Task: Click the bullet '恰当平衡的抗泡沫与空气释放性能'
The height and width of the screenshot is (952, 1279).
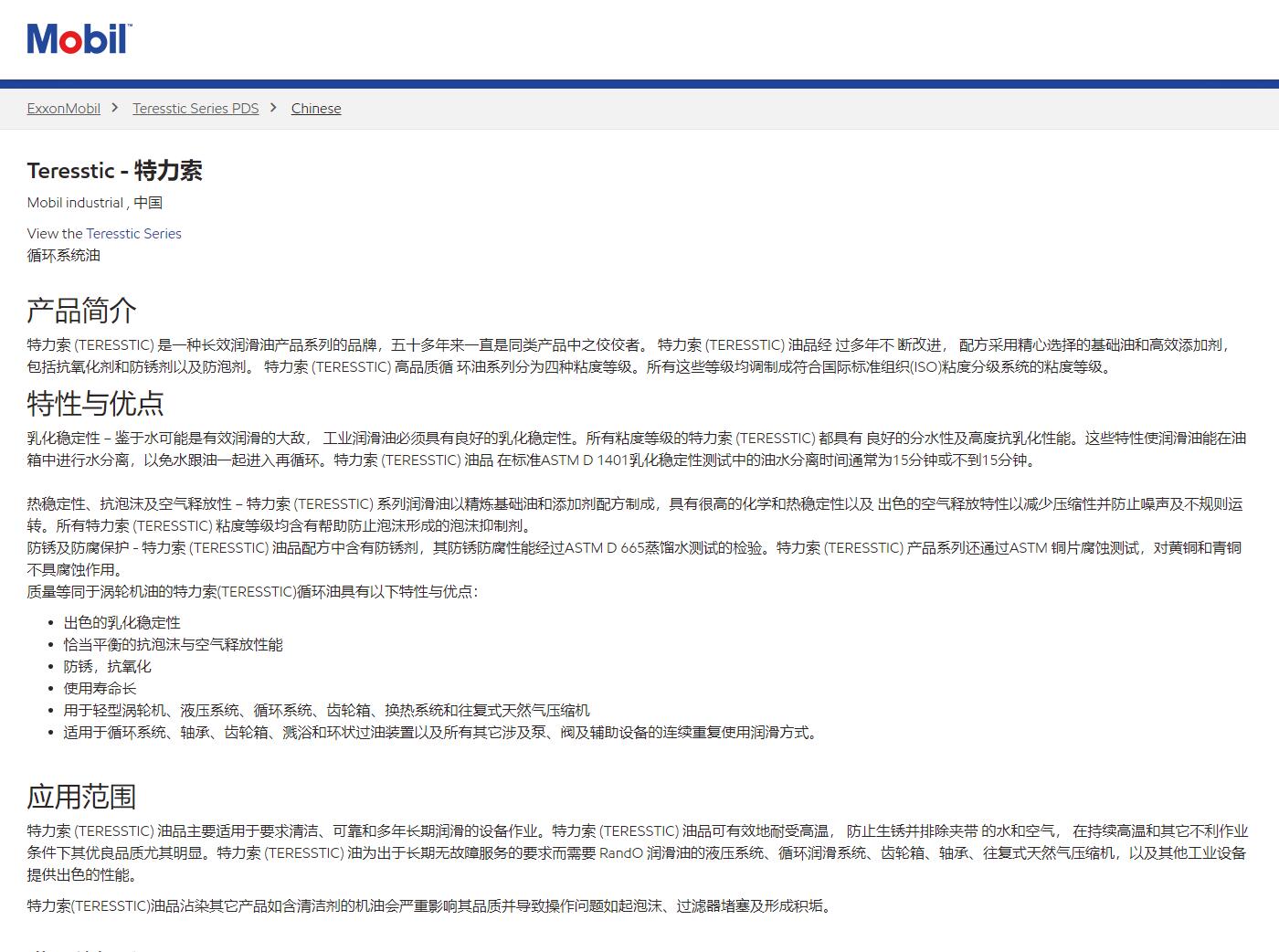Action: [x=174, y=644]
